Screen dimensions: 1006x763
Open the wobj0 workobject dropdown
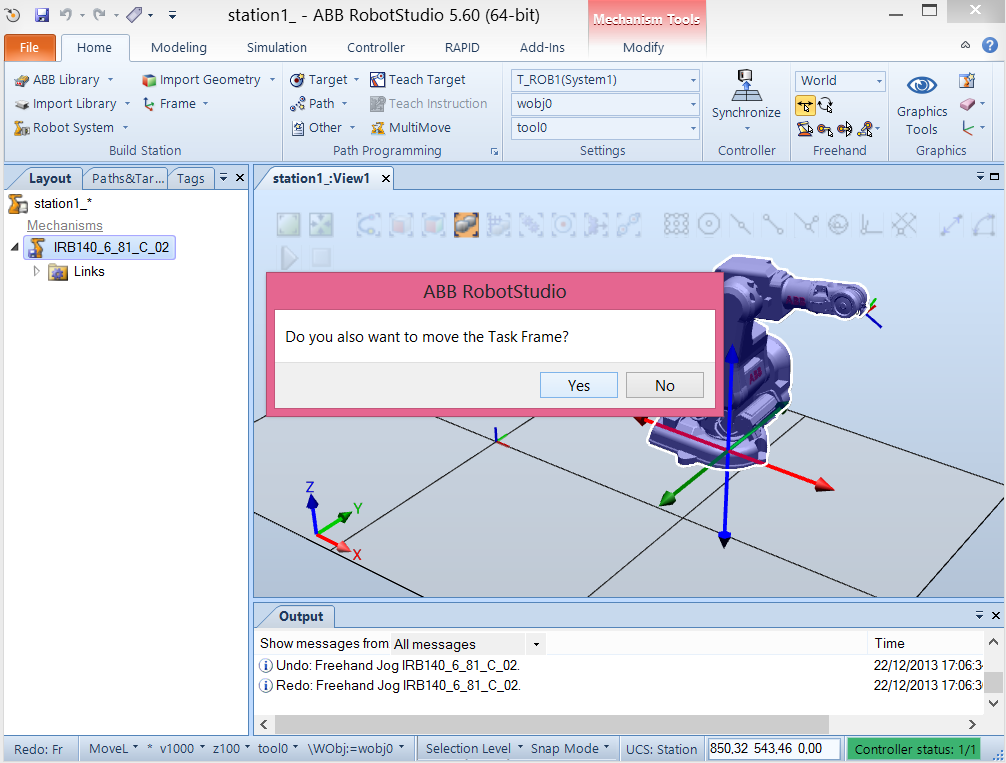tap(604, 103)
